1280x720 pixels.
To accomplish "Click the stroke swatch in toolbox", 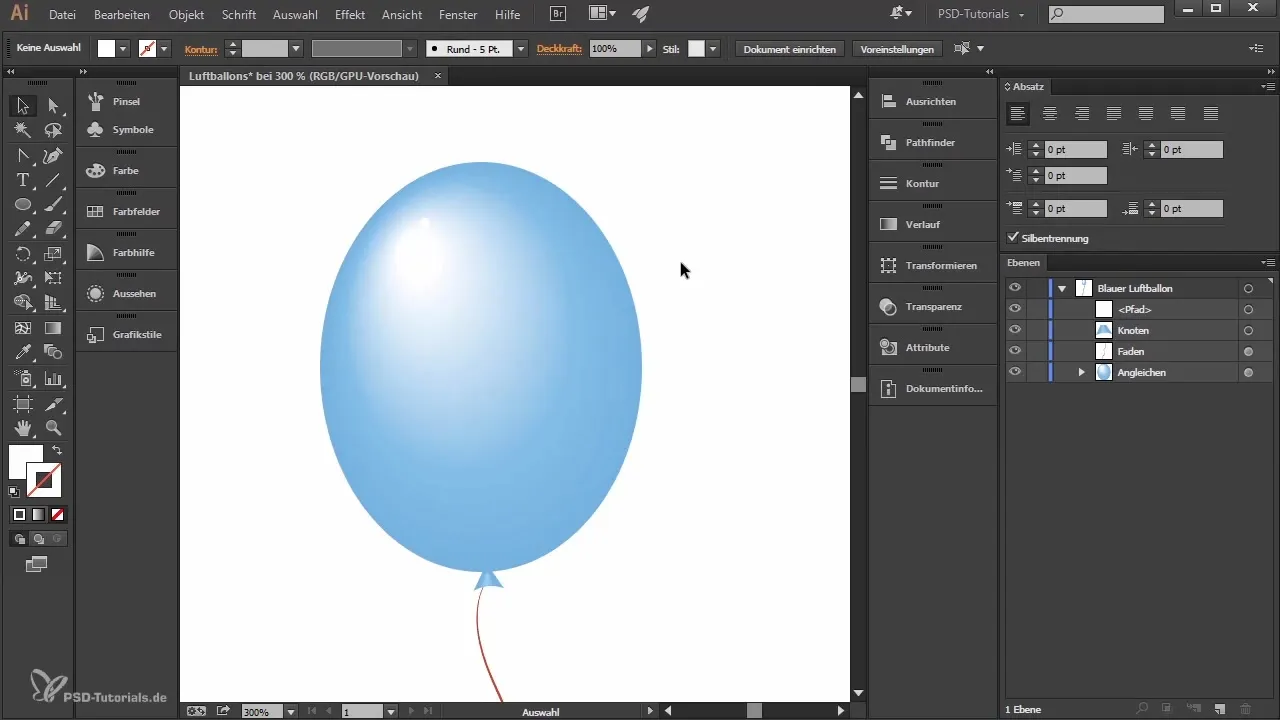I will click(x=44, y=480).
